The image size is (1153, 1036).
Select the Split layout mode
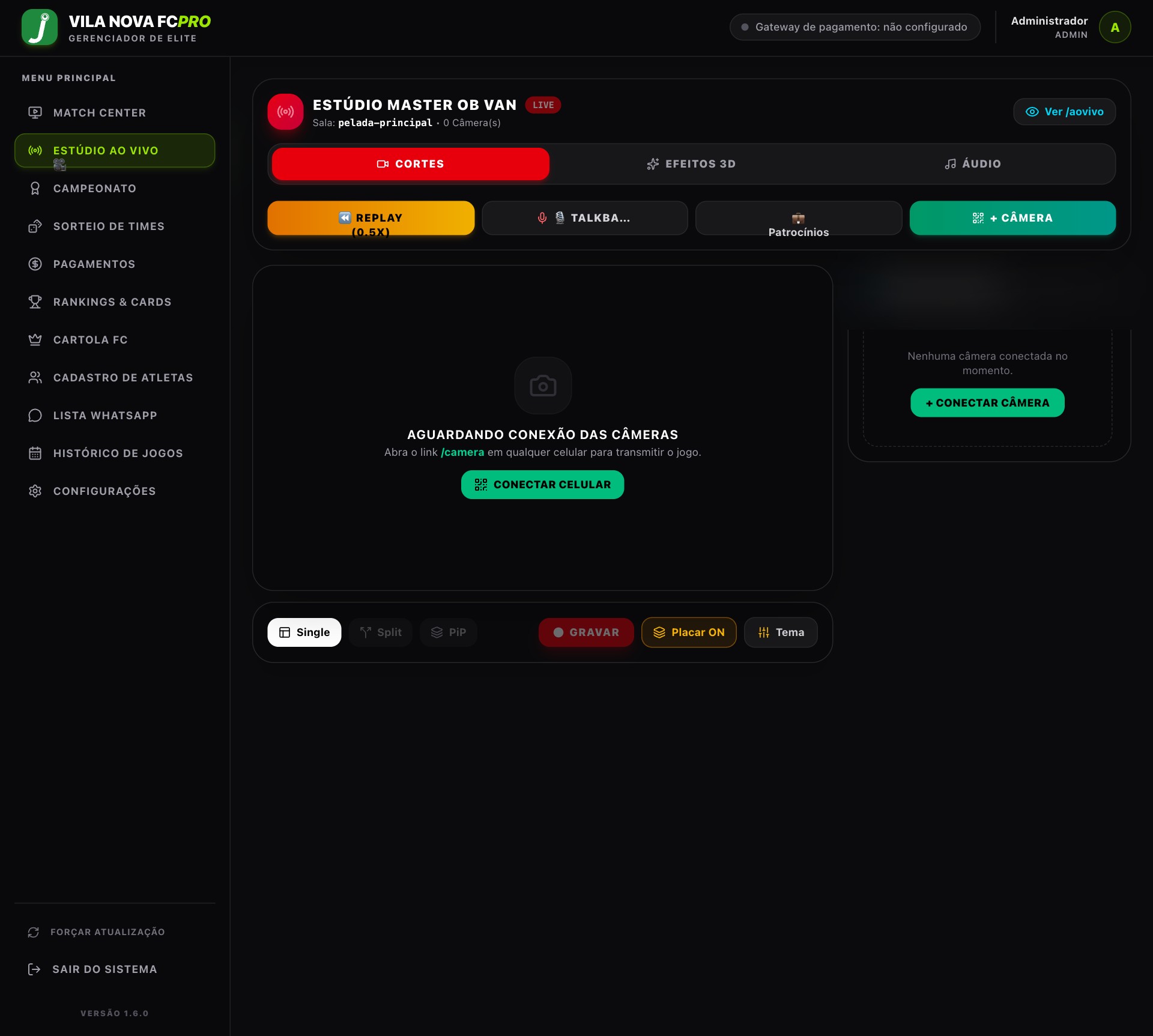coord(380,632)
